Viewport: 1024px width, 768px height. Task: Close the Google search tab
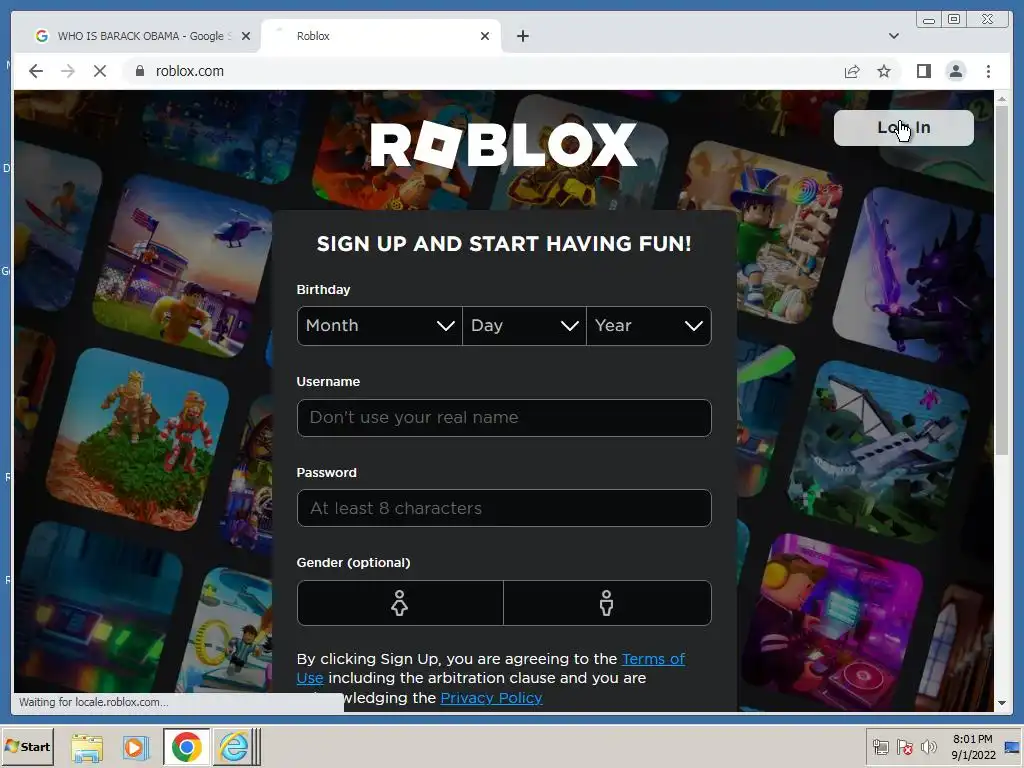tap(246, 36)
